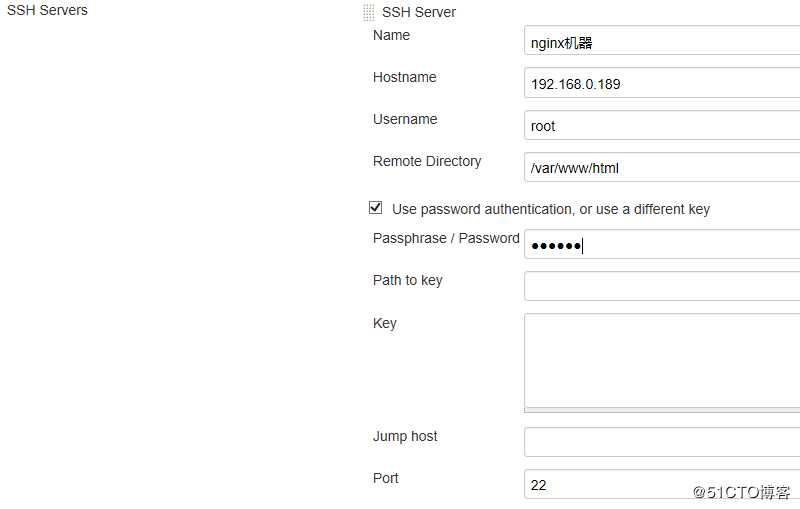Click the Remote Directory label
The height and width of the screenshot is (509, 800).
point(427,161)
